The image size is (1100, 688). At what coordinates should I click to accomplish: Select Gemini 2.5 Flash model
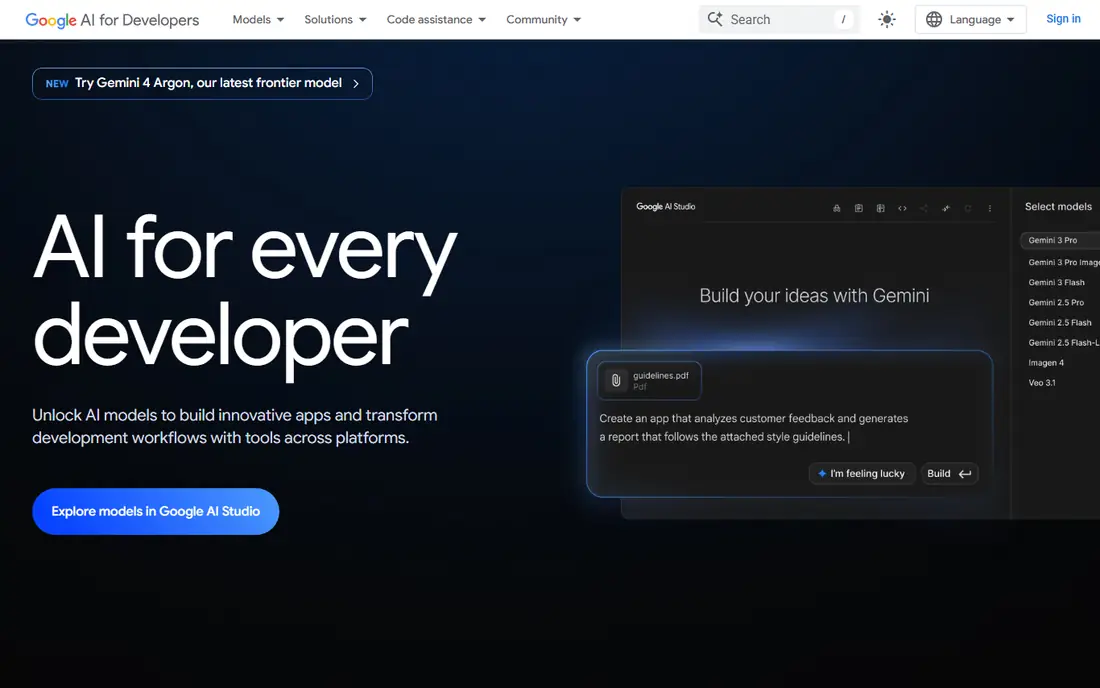[1059, 323]
